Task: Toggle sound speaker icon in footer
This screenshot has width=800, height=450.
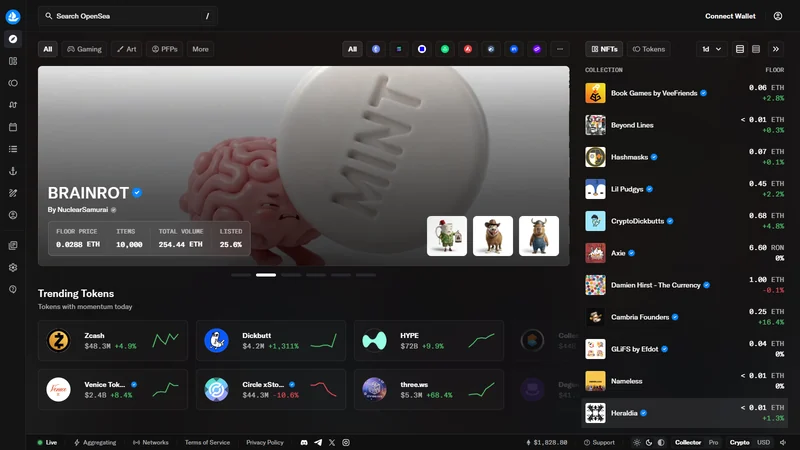Action: pos(783,442)
